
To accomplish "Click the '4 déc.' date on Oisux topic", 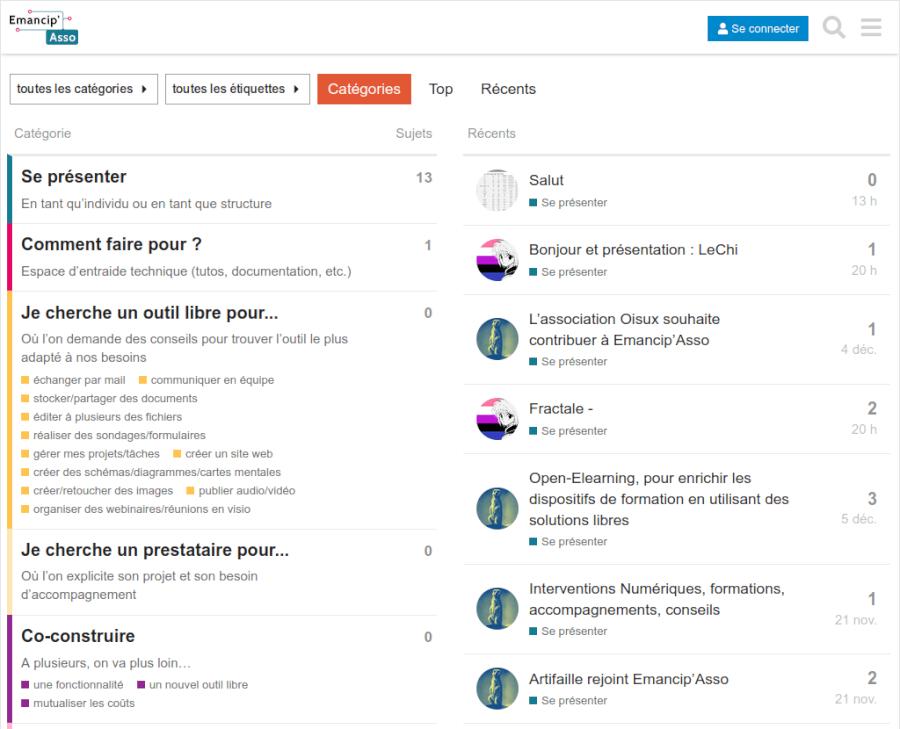I will click(859, 350).
